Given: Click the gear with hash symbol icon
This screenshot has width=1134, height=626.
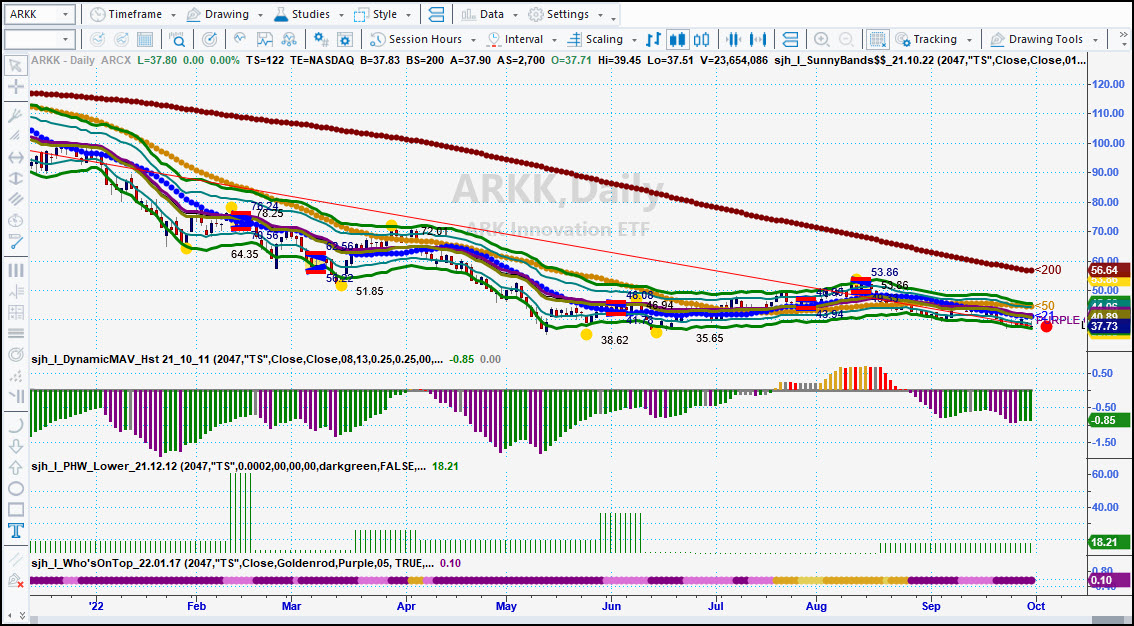Looking at the screenshot, I should pos(320,39).
